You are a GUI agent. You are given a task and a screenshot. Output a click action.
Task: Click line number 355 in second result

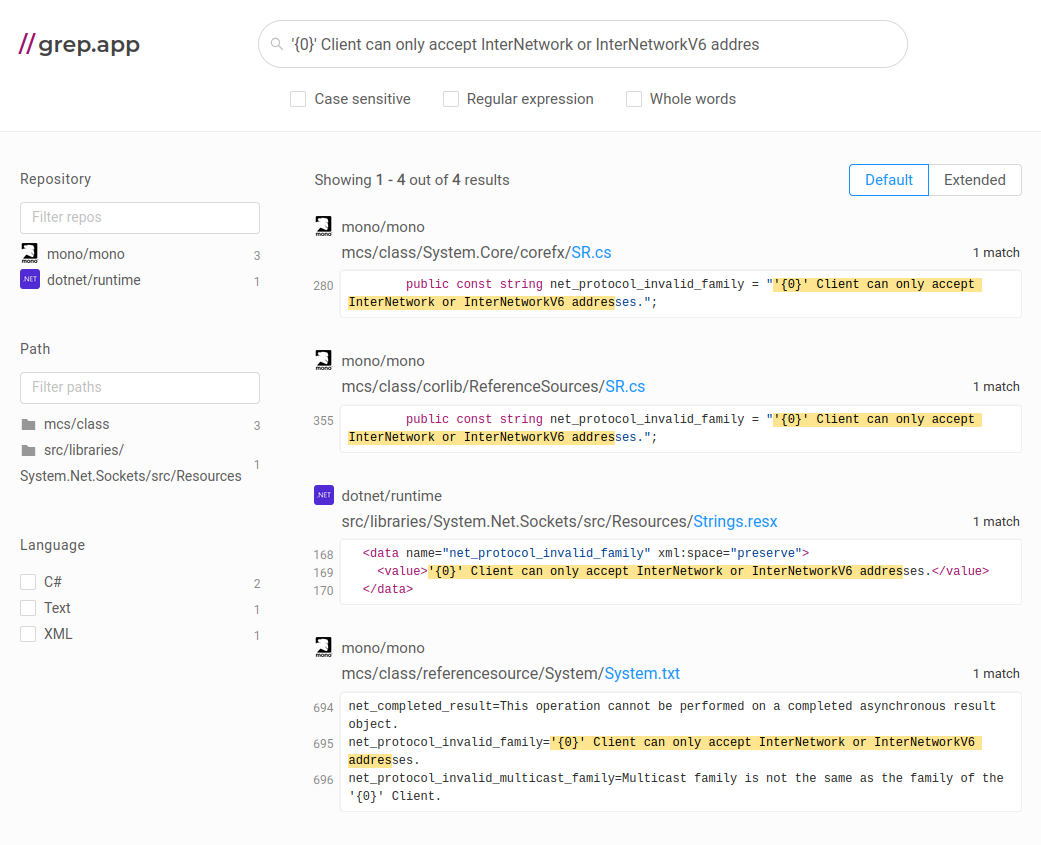point(323,420)
